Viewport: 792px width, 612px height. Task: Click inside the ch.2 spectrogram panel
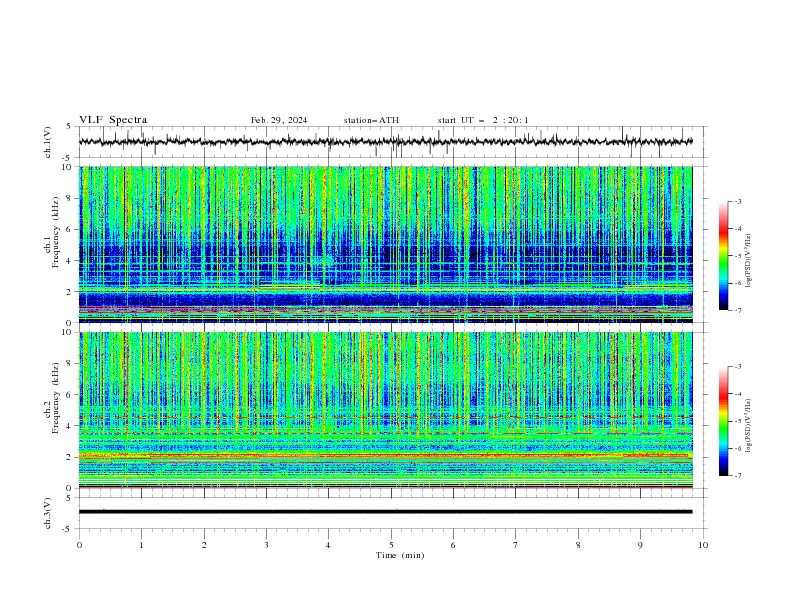(x=385, y=410)
